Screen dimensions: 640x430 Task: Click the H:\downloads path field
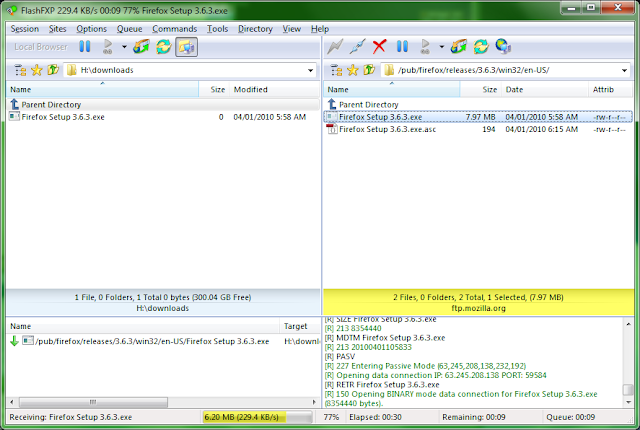[190, 70]
